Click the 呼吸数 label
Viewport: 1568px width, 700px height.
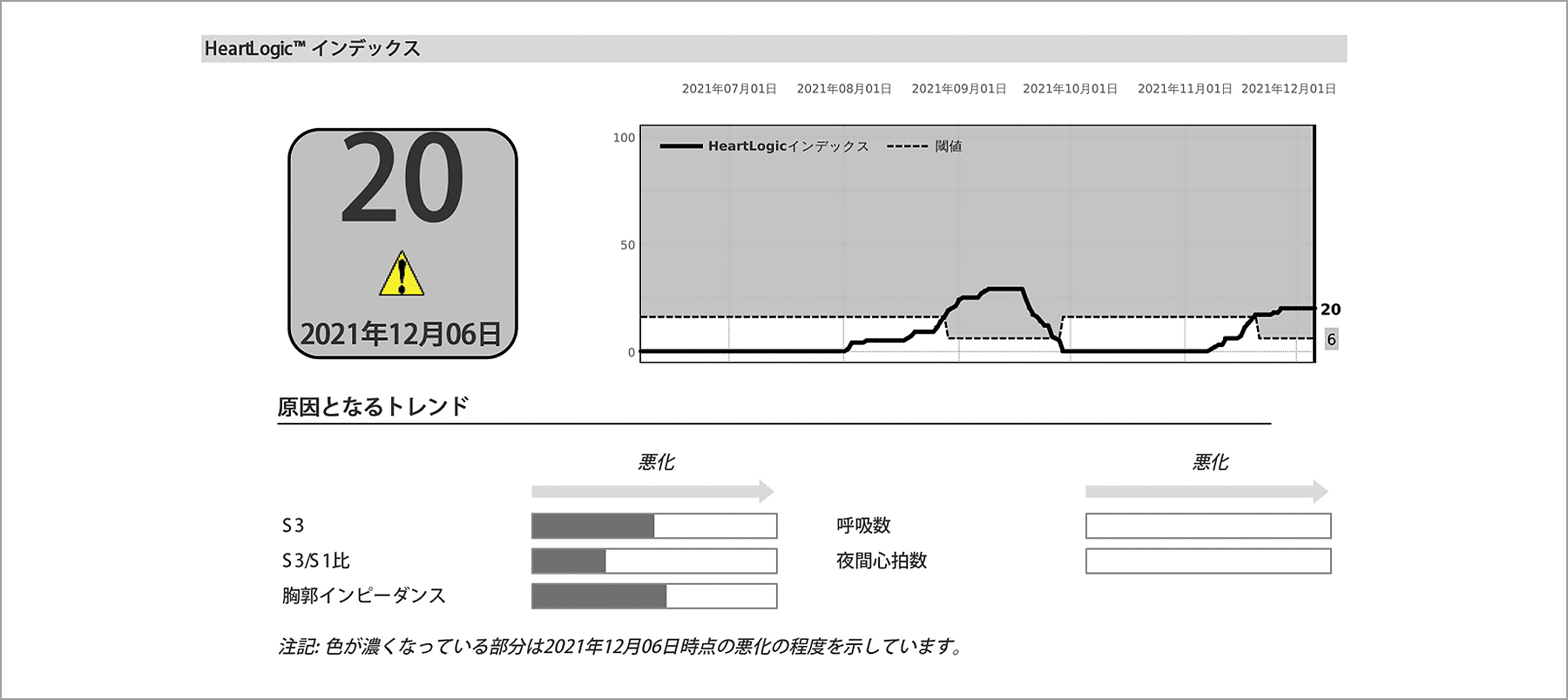pyautogui.click(x=863, y=526)
